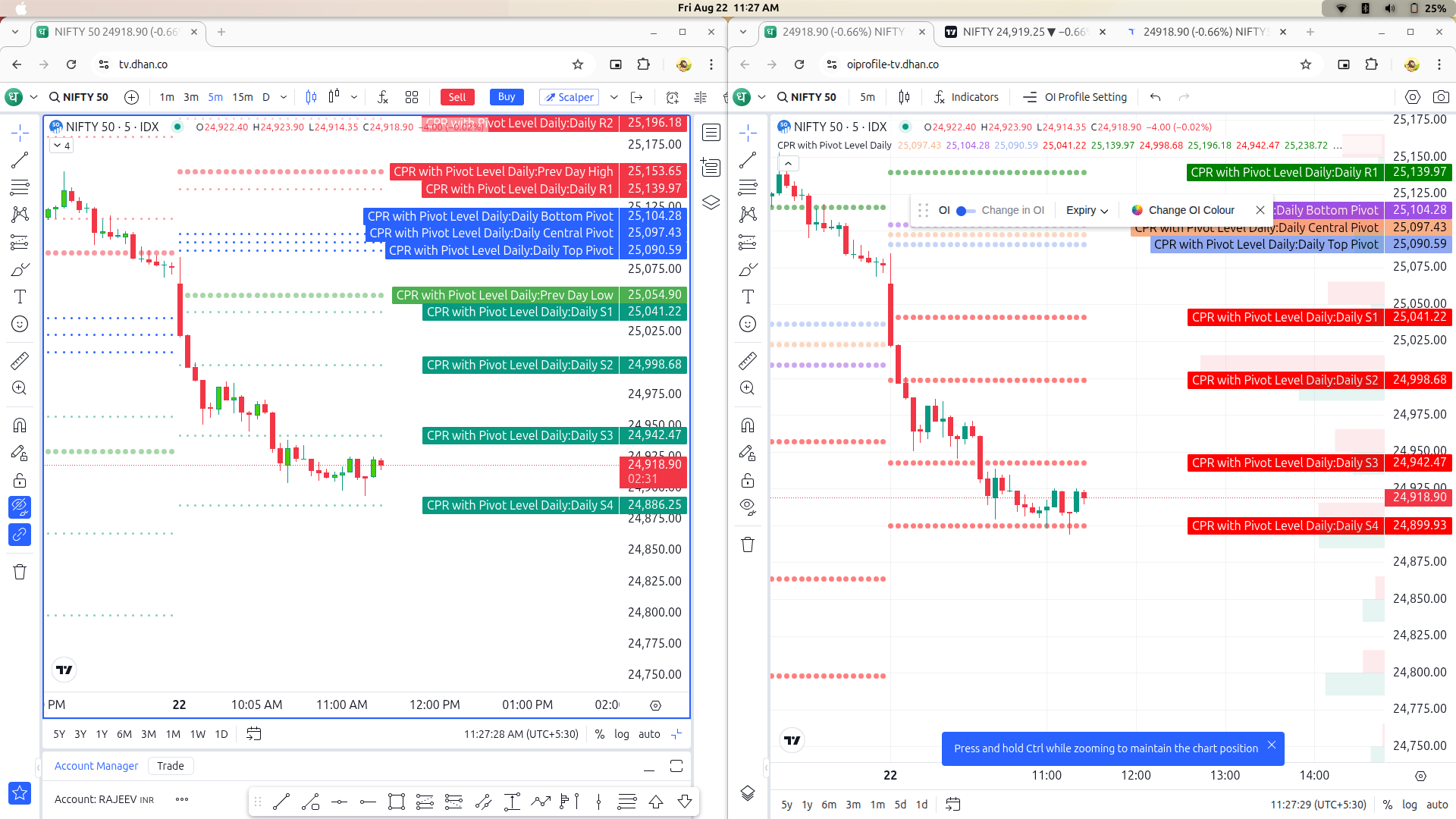Expand the timeframe dropdown next to D
Screen dimensions: 1456x819
pyautogui.click(x=284, y=97)
